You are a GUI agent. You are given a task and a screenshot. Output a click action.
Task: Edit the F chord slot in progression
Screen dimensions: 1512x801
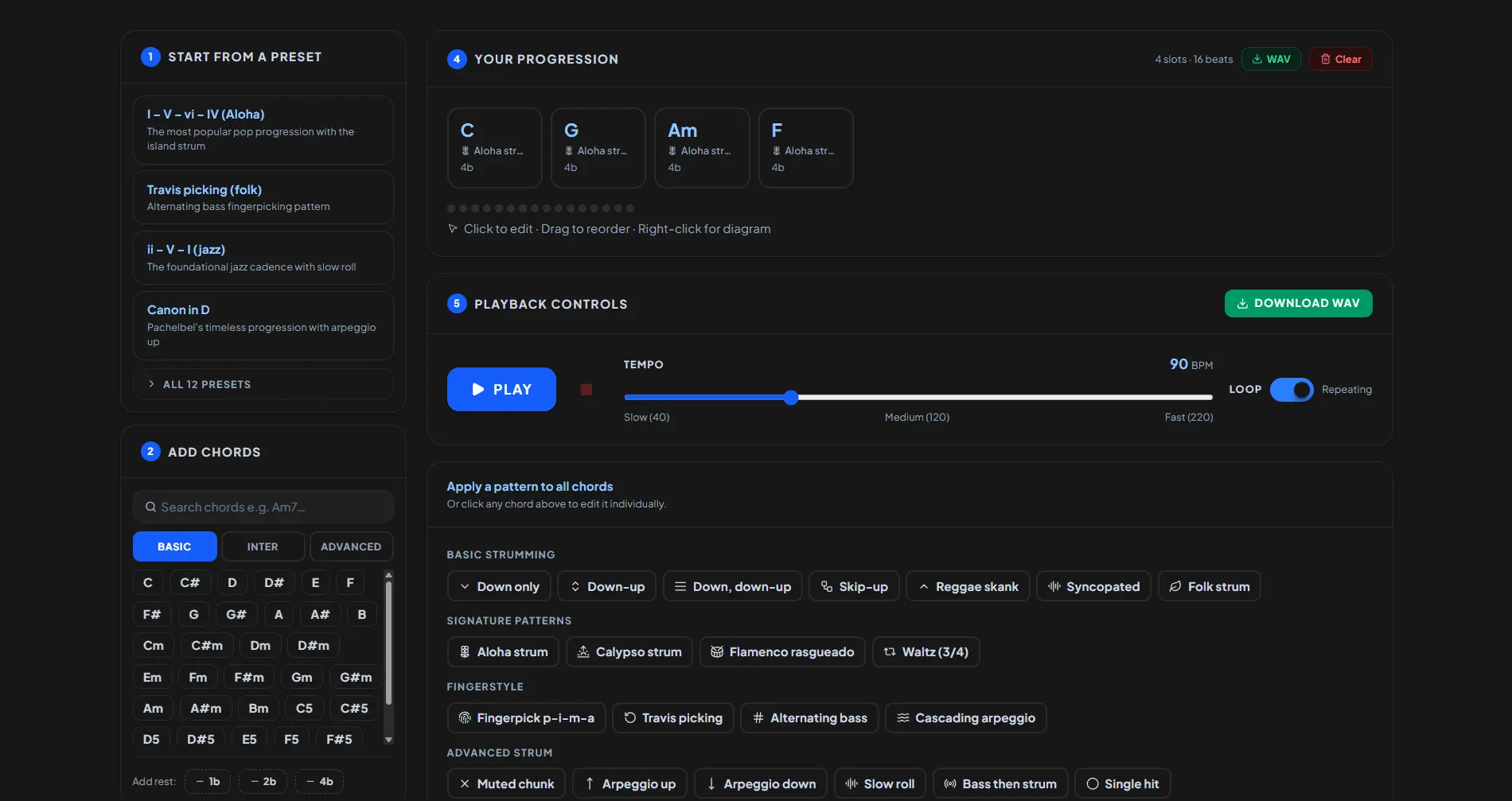(806, 148)
